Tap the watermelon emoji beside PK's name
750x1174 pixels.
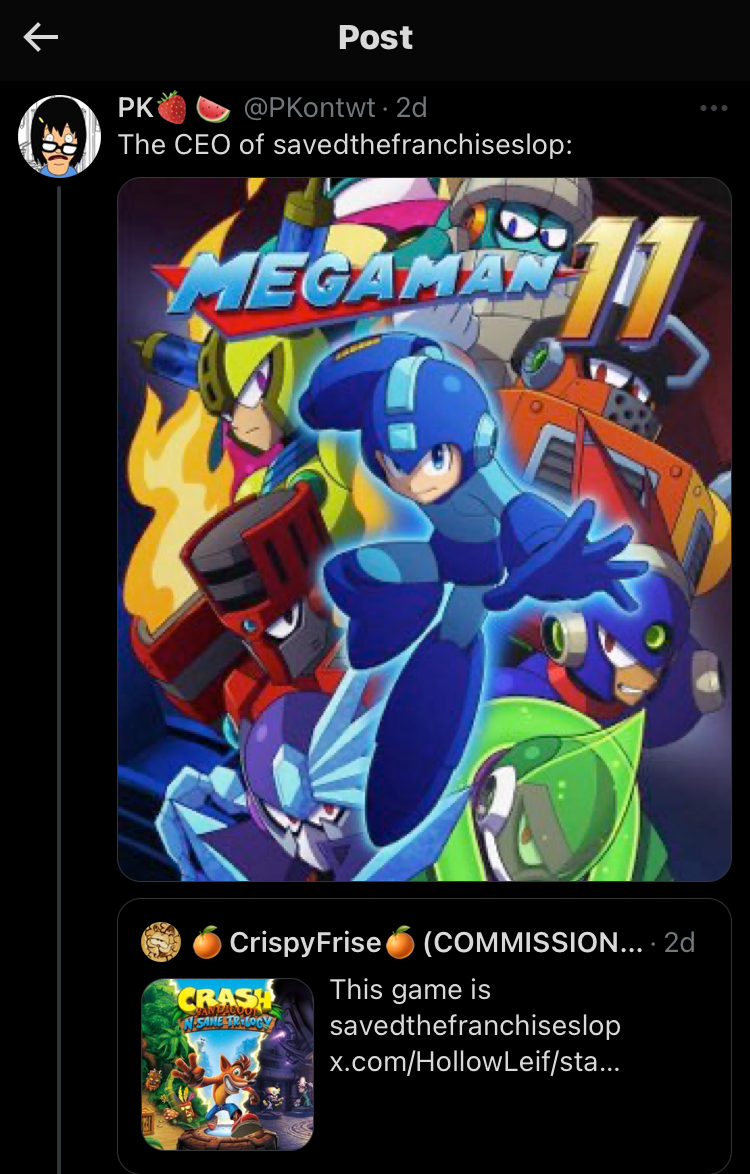[213, 109]
